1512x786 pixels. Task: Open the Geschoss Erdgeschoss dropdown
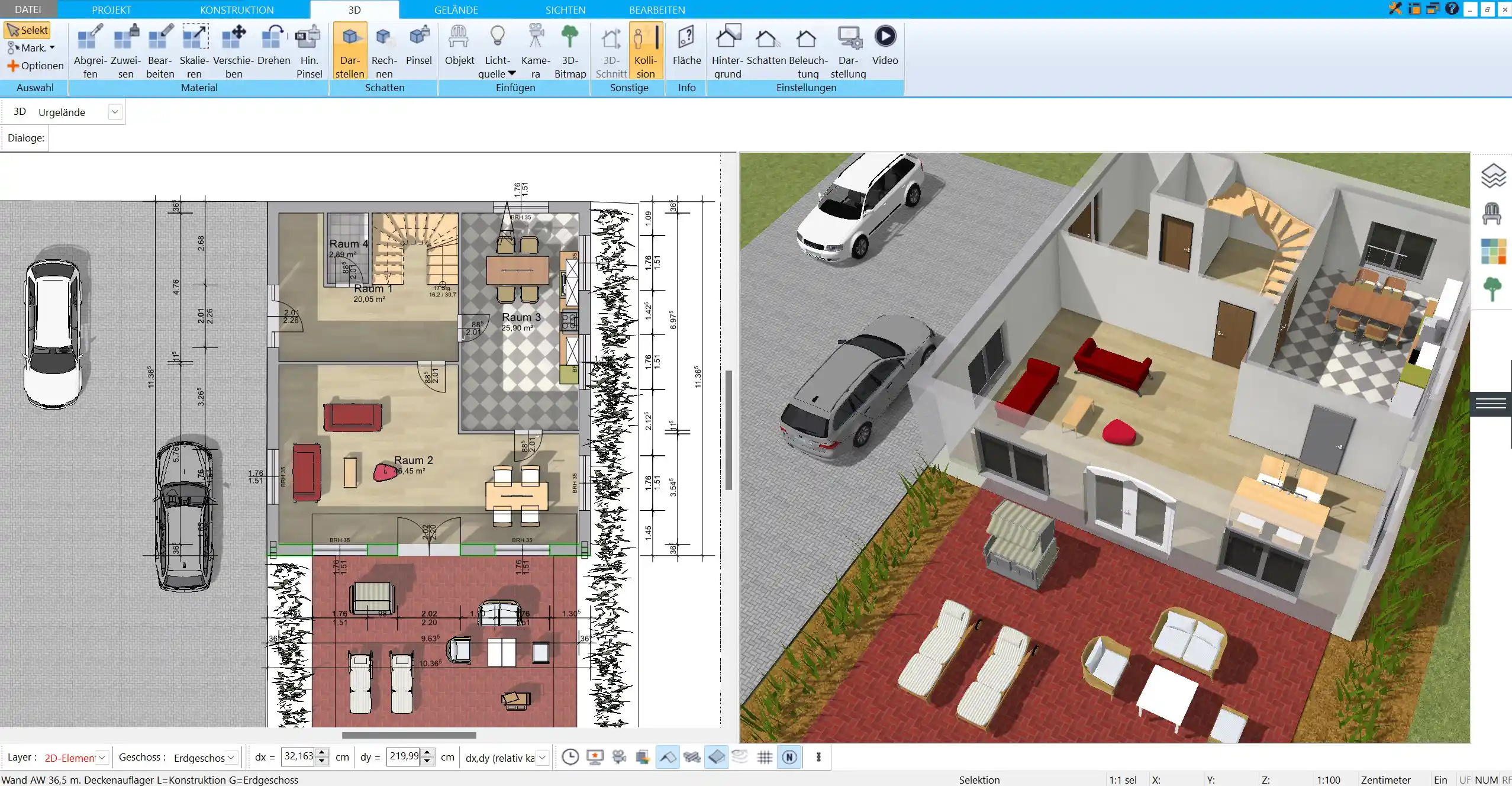click(x=232, y=758)
